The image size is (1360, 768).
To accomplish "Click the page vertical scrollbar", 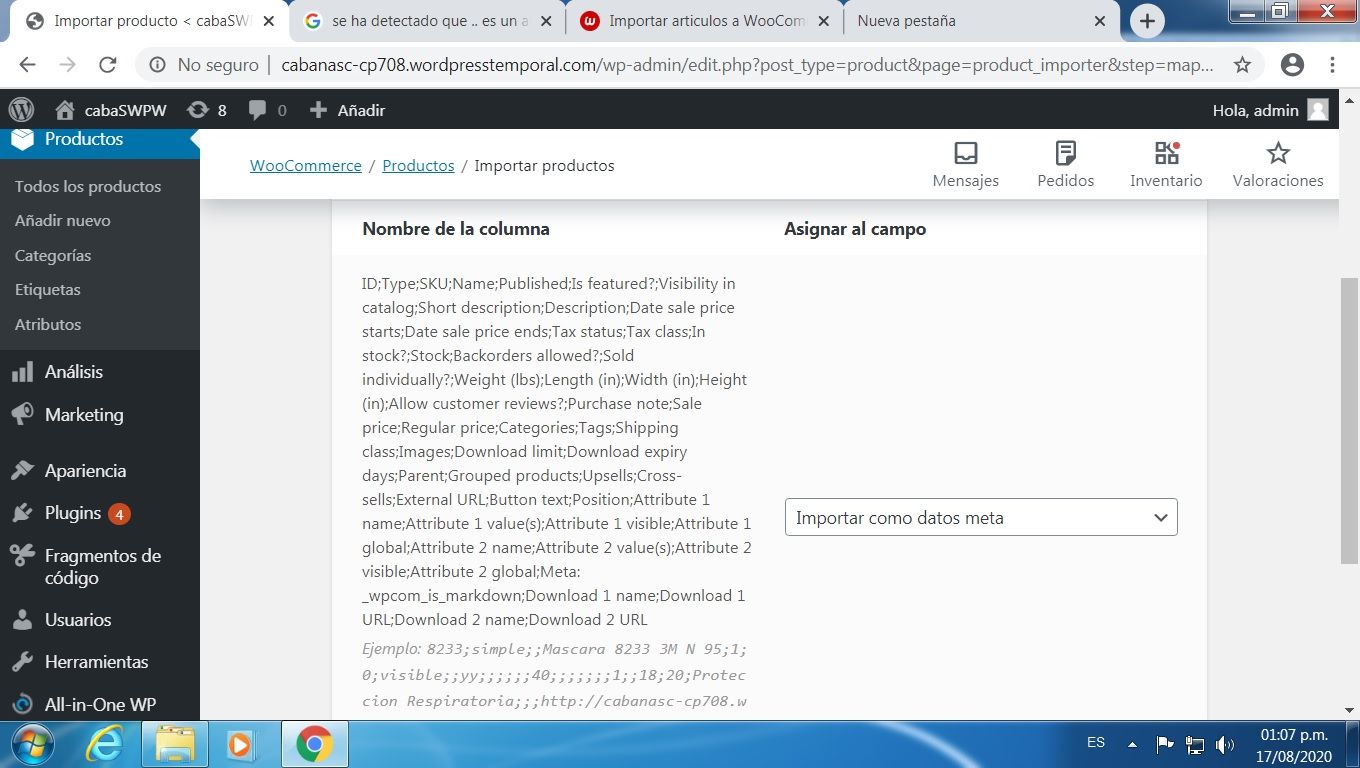I will (1350, 420).
